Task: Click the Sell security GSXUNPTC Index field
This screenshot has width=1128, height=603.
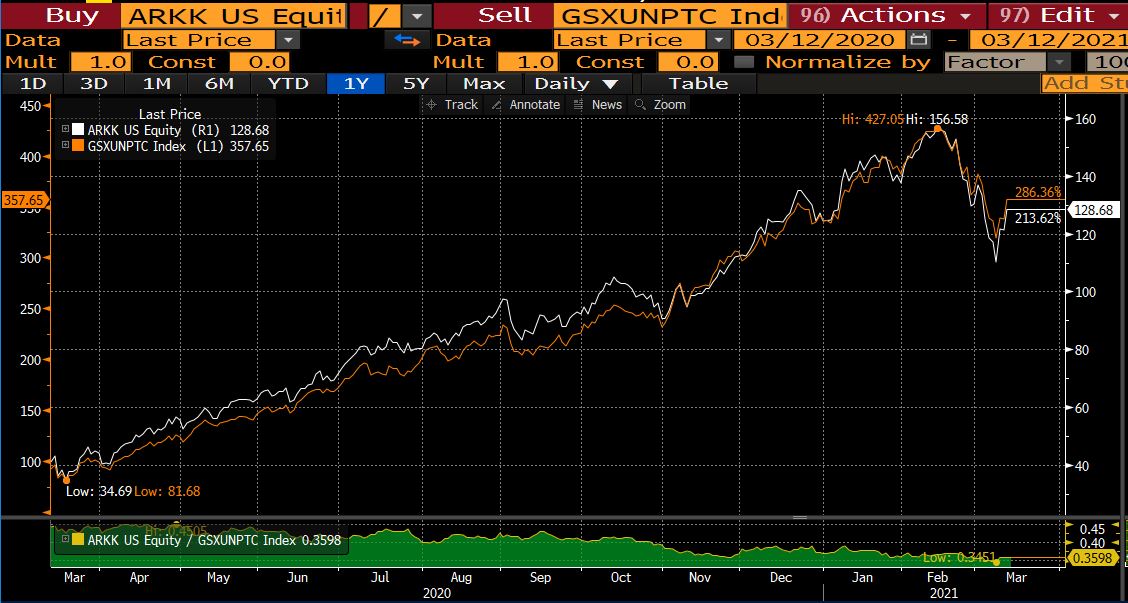Action: coord(668,15)
